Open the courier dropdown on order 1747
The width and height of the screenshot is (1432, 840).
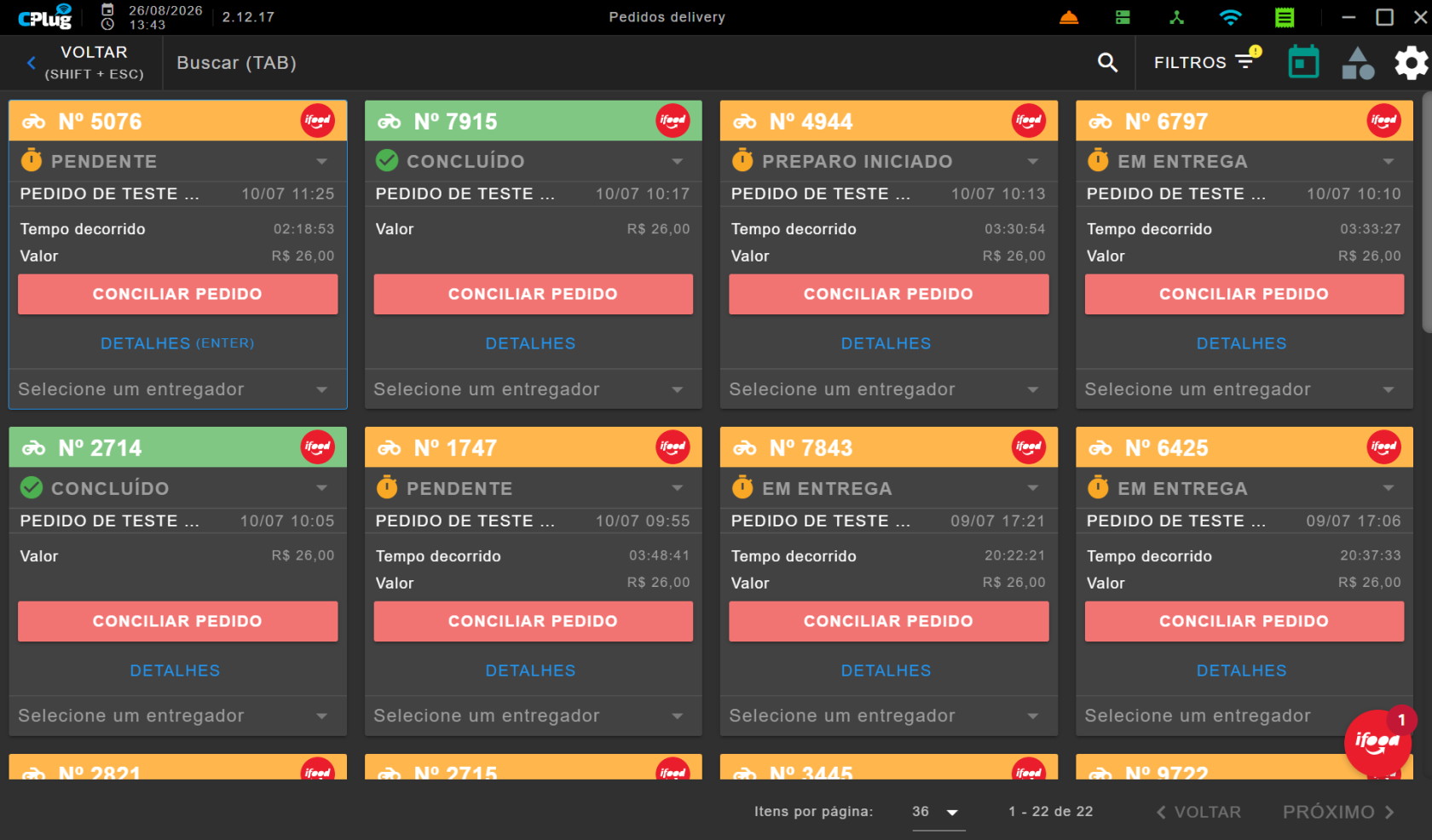coord(533,716)
